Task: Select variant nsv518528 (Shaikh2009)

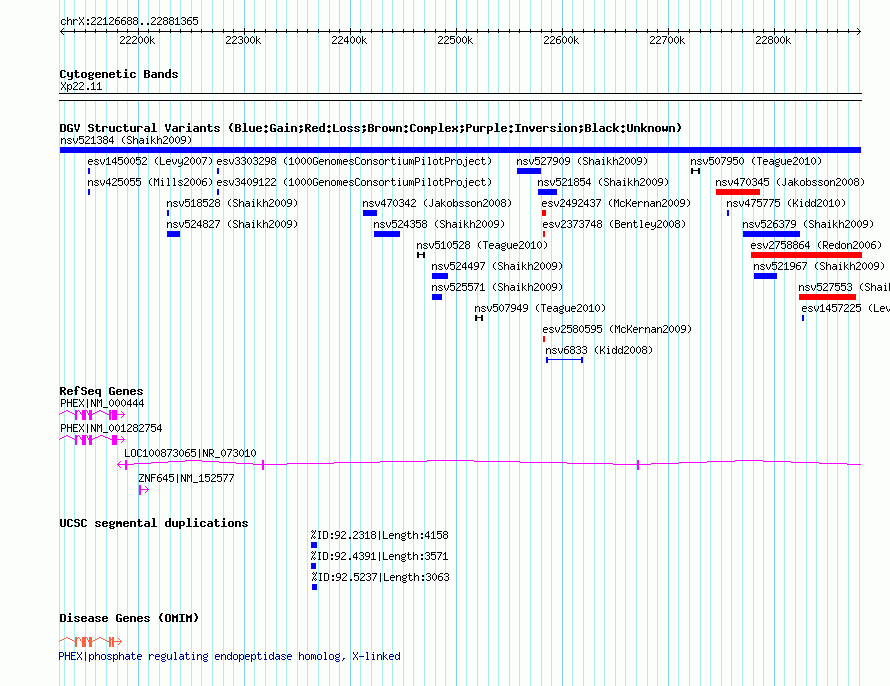Action: (232, 203)
